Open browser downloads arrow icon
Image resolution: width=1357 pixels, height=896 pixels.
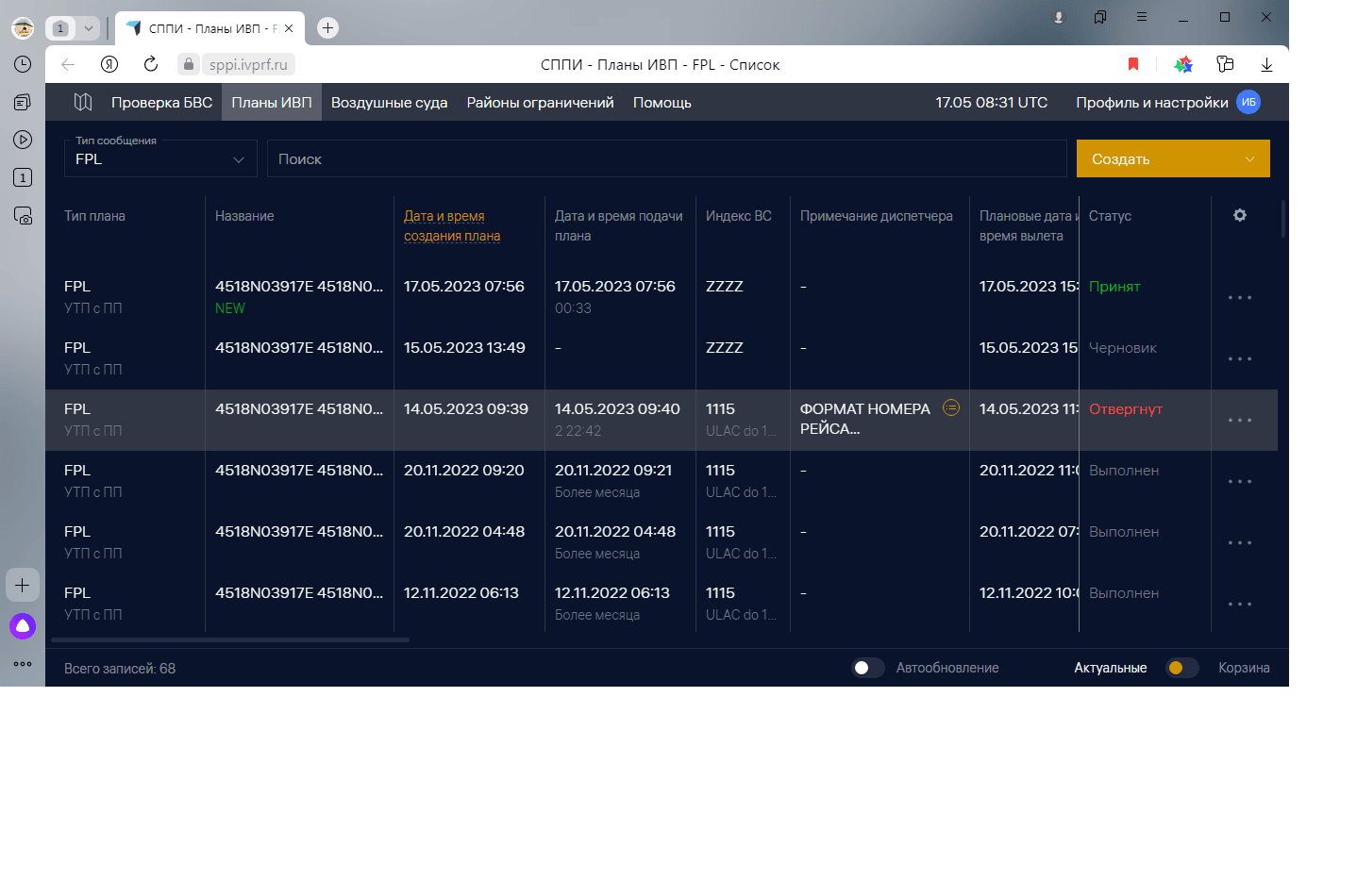[1266, 64]
